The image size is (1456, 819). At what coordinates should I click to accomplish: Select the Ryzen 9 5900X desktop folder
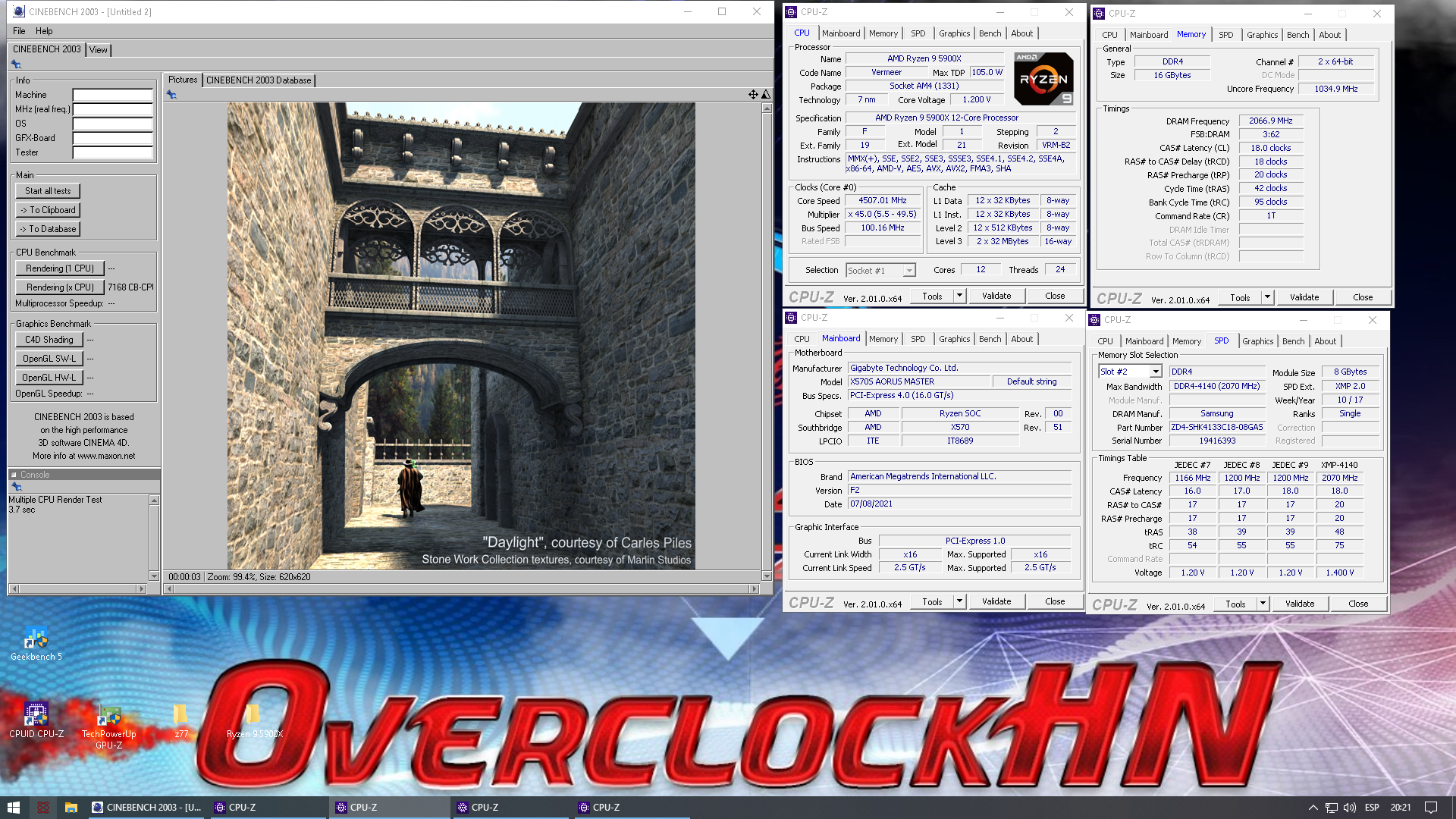(x=254, y=720)
